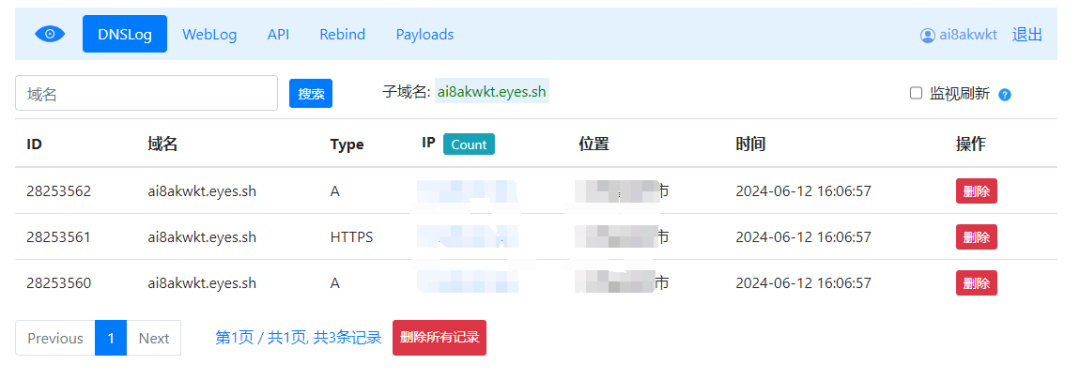Image resolution: width=1080 pixels, height=380 pixels.
Task: Delete record 28253562
Action: pyautogui.click(x=976, y=191)
